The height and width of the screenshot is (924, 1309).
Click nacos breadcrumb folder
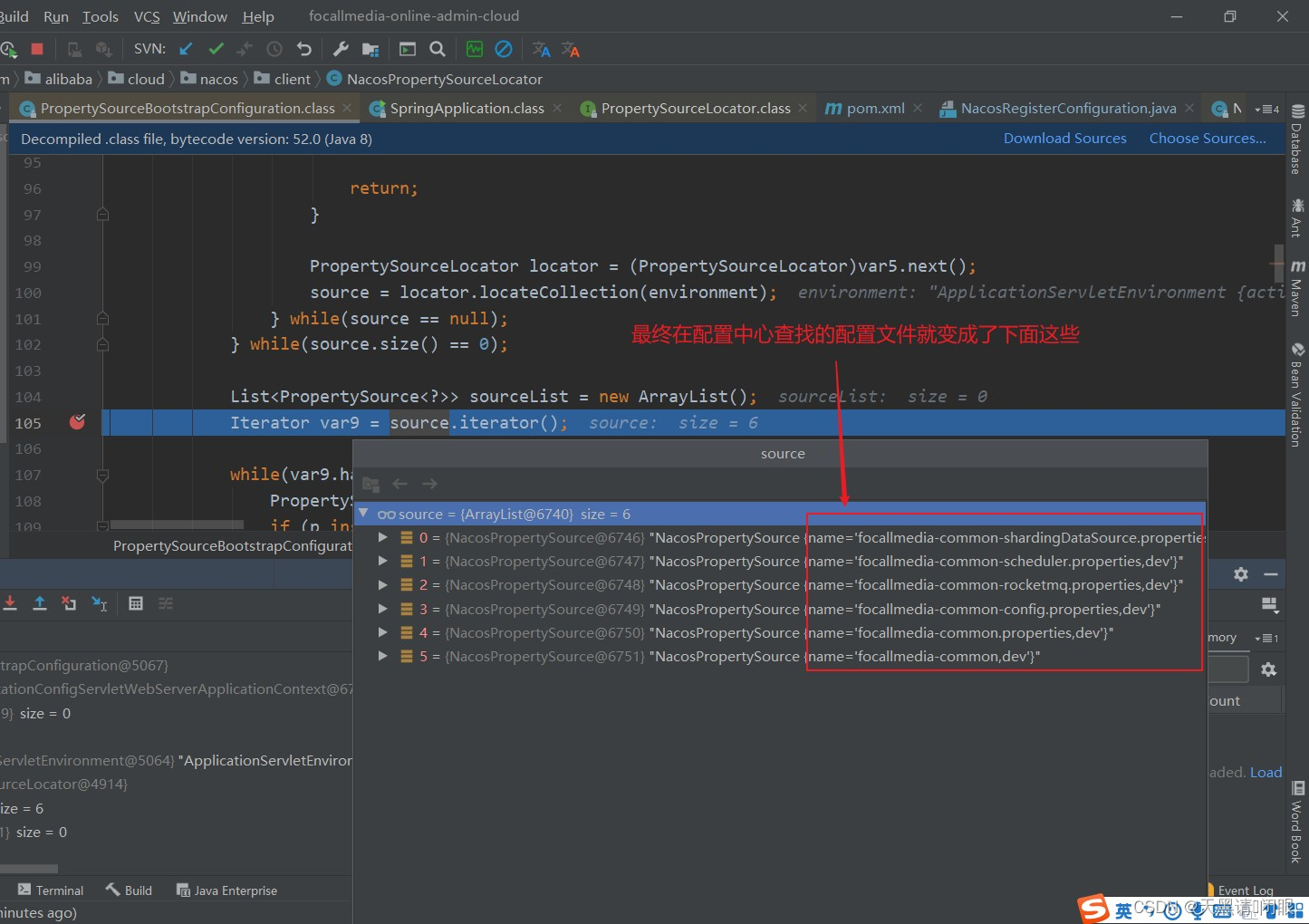pyautogui.click(x=209, y=79)
